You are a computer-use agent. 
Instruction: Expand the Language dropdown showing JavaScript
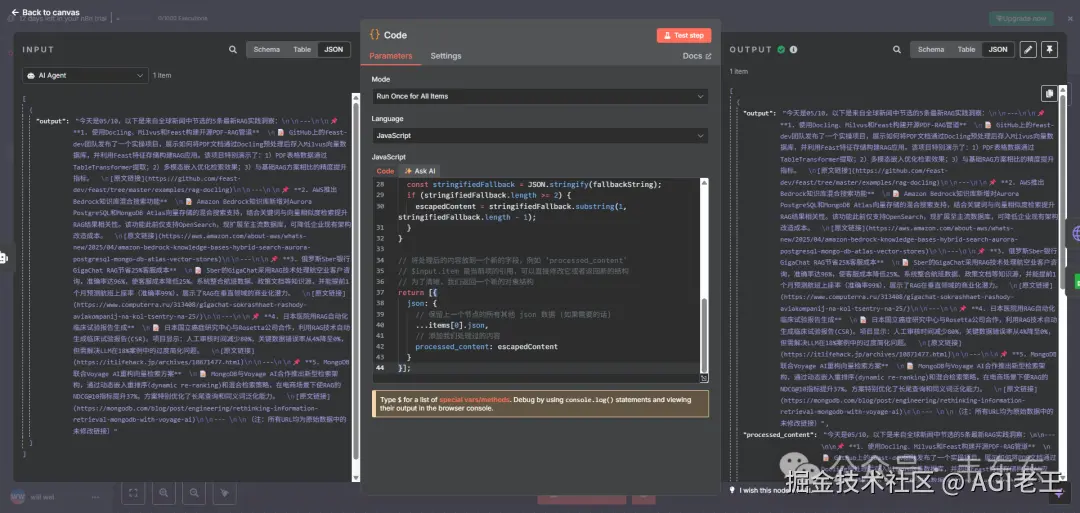[540, 136]
